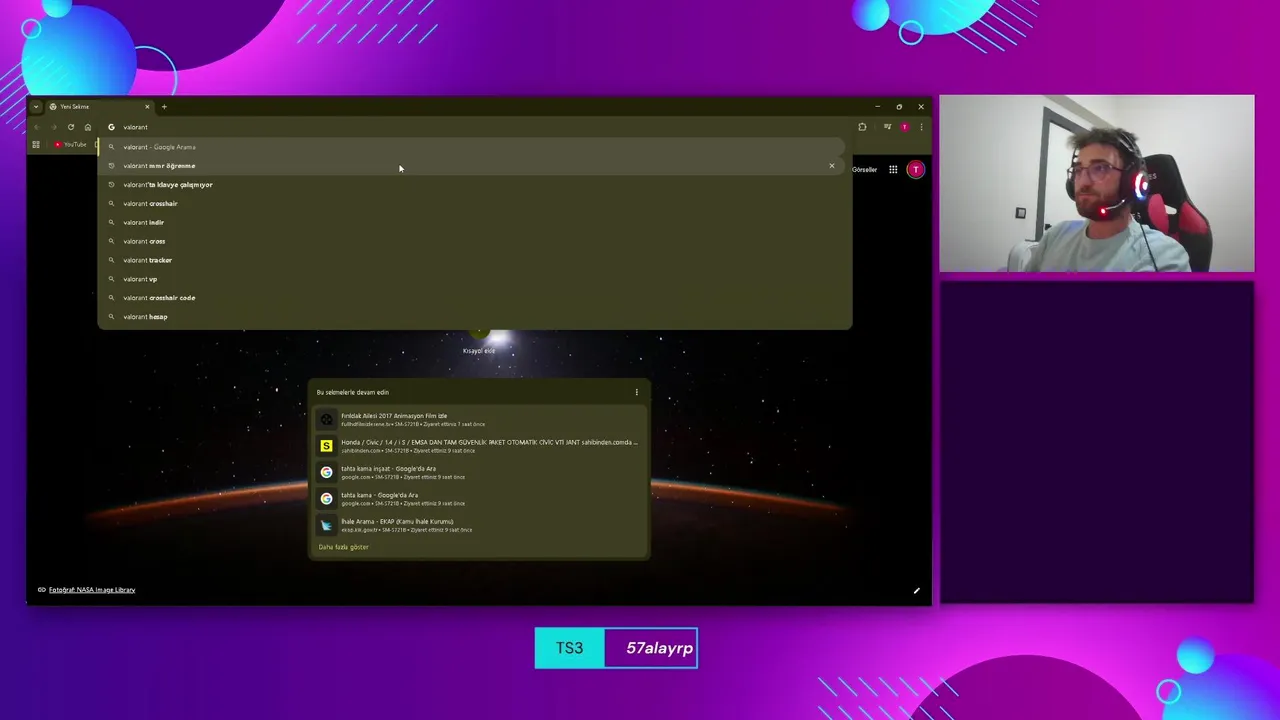Click history icon beside valorant'ta klavye çalışmıyor
This screenshot has height=720, width=1280.
tap(112, 185)
